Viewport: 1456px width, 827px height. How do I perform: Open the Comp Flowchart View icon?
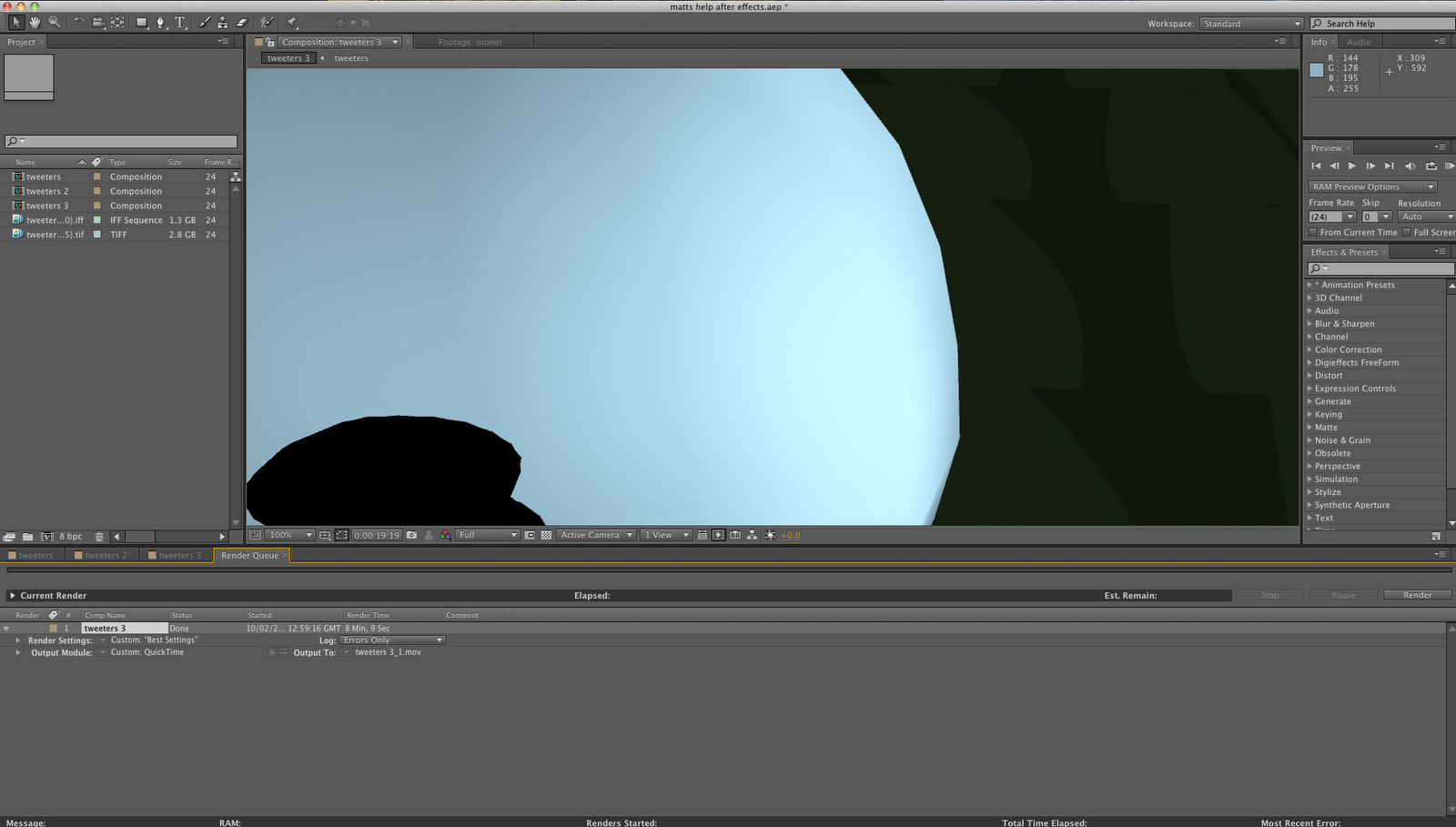pos(752,535)
